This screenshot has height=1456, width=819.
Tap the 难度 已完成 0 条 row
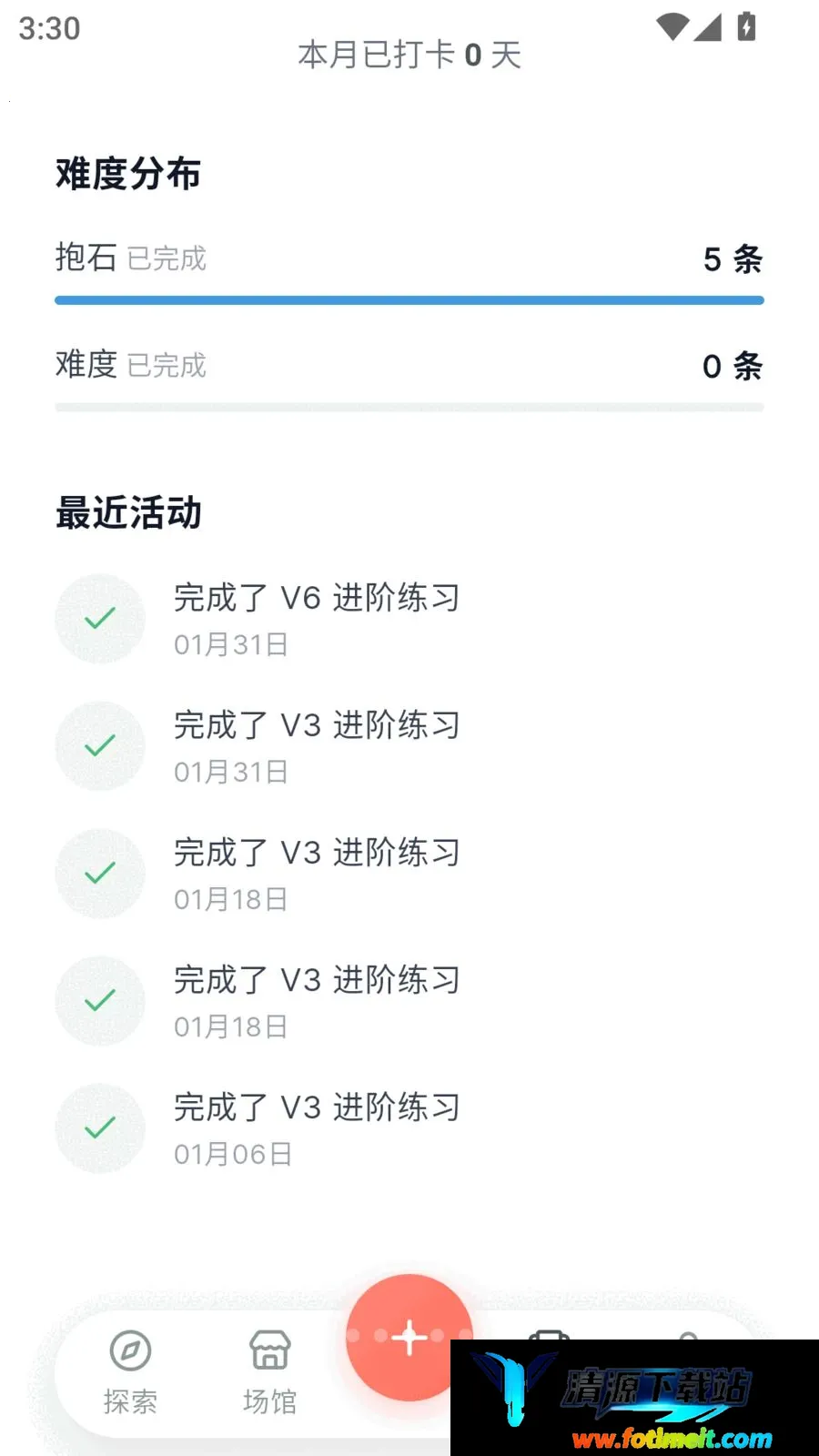[x=409, y=365]
